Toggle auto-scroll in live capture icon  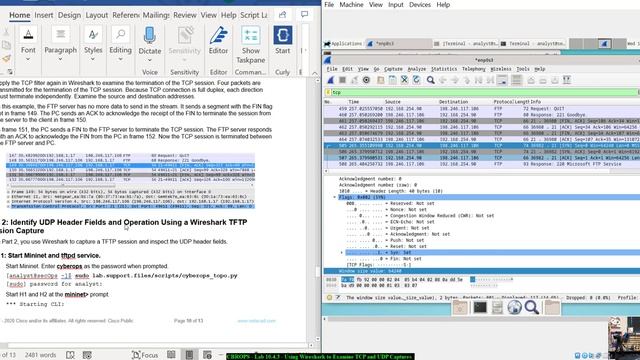502,80
